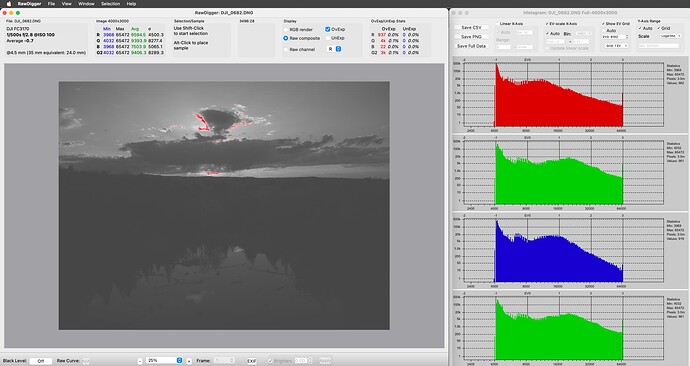Viewport: 690px width, 366px height.
Task: Toggle the Show EV Grid checkbox
Action: click(603, 24)
